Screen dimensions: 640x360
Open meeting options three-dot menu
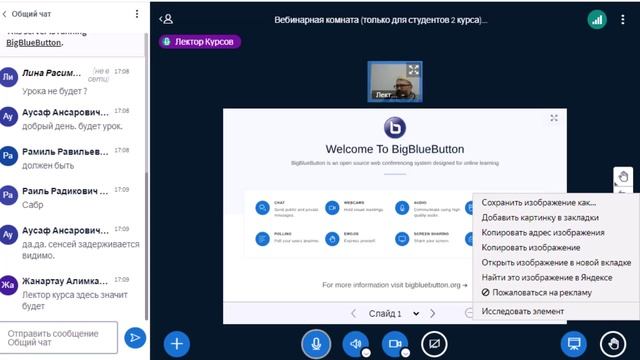coord(622,19)
